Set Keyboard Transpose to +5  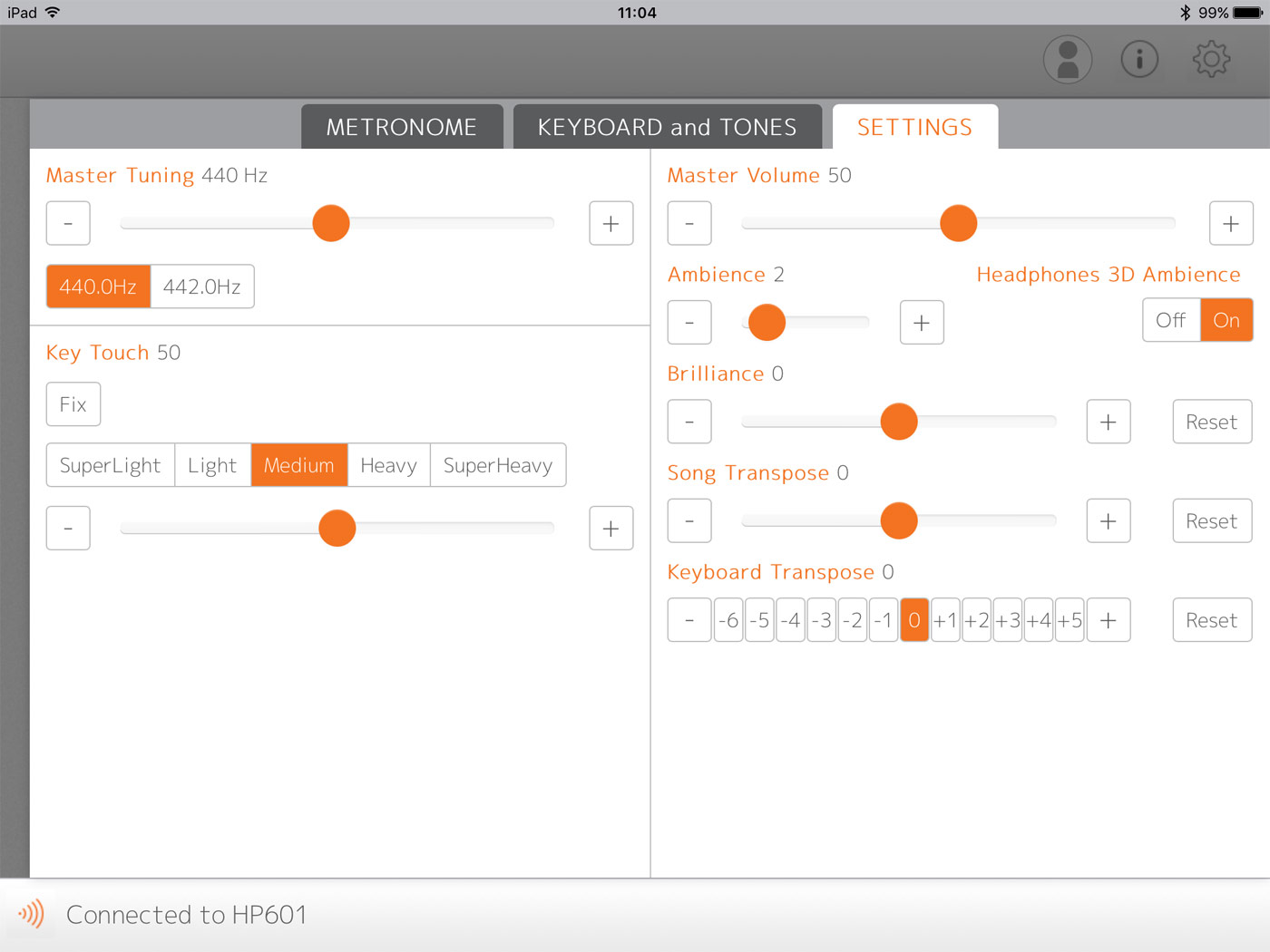pyautogui.click(x=1070, y=620)
